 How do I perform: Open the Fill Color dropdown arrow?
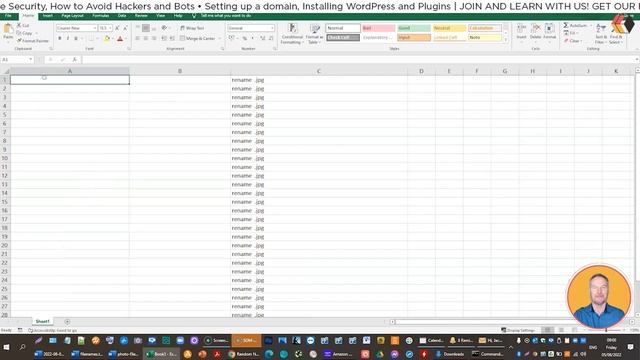coord(112,39)
